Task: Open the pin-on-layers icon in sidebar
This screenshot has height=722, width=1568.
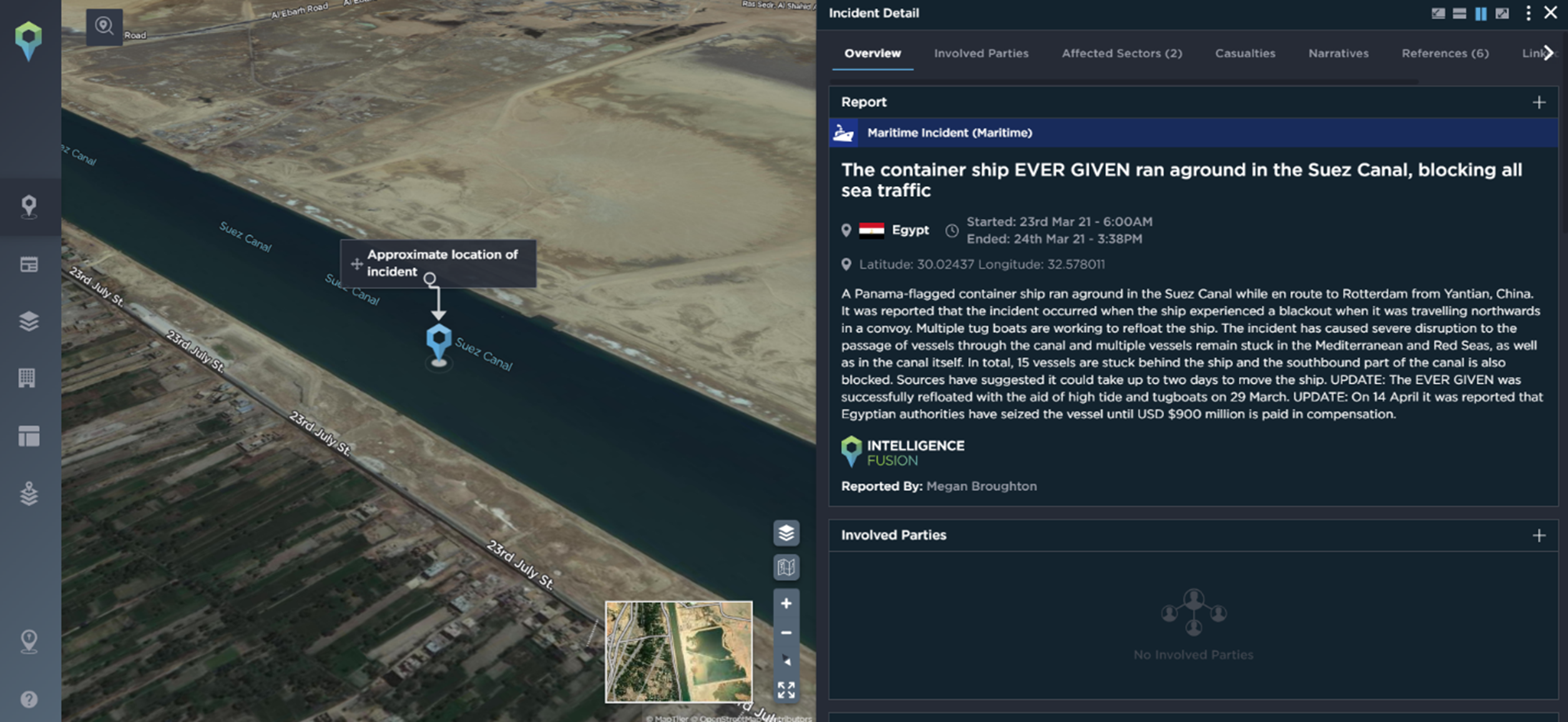Action: pyautogui.click(x=29, y=493)
